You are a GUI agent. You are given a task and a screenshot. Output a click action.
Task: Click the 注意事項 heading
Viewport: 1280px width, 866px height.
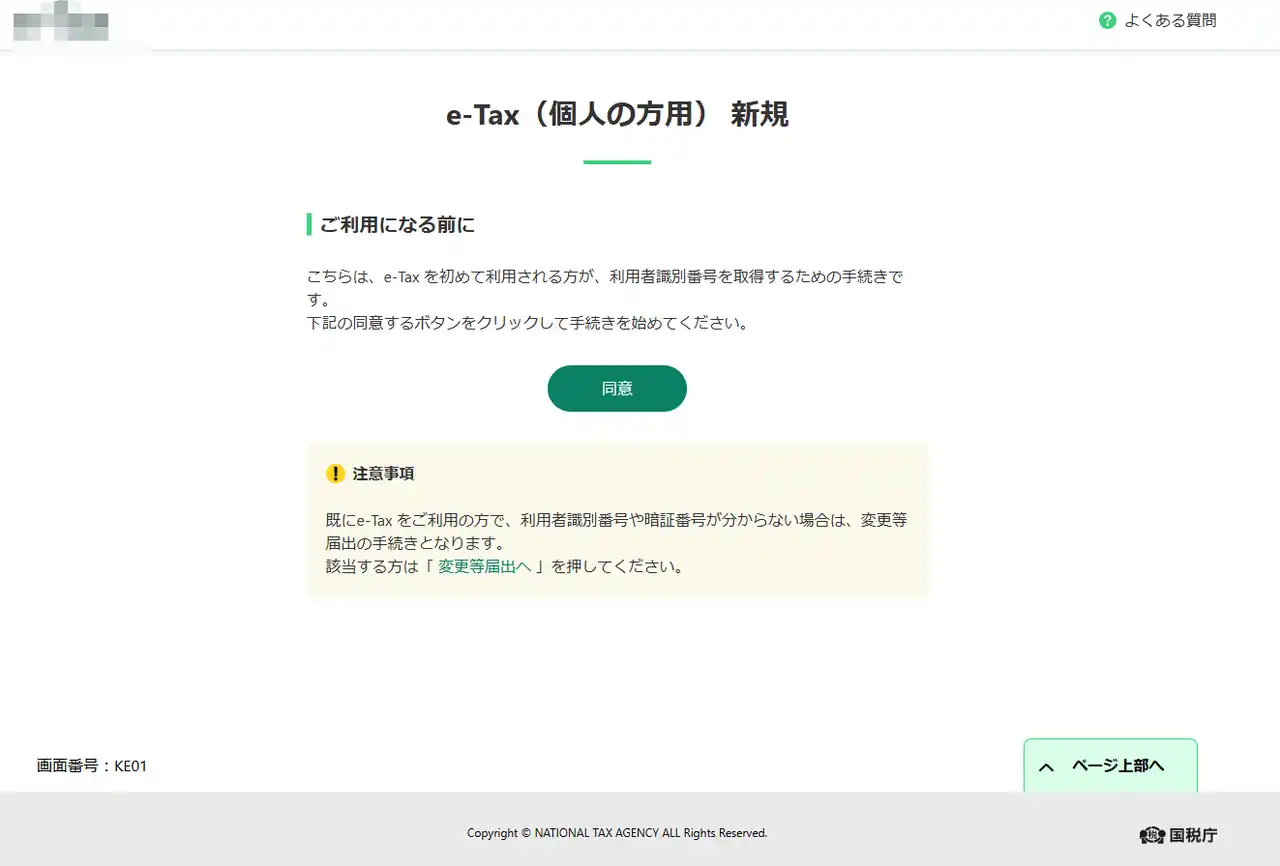(383, 473)
